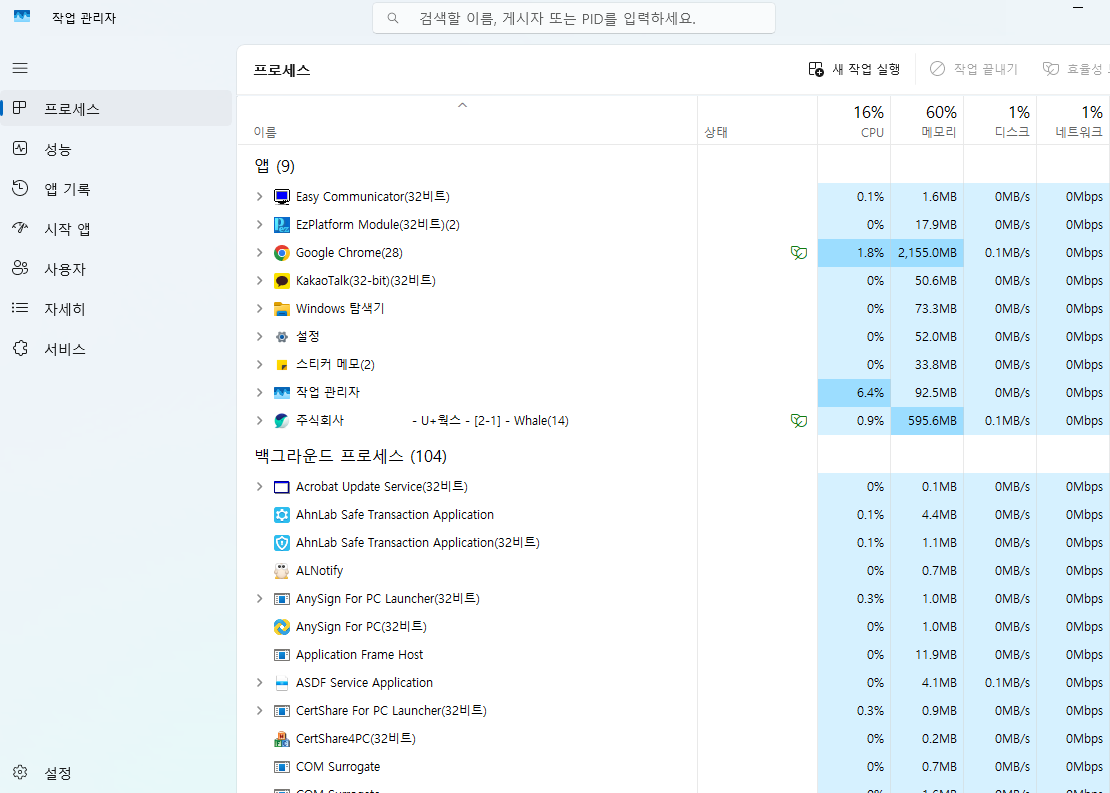Click the ASDF Service Application icon
The image size is (1110, 793).
[282, 683]
